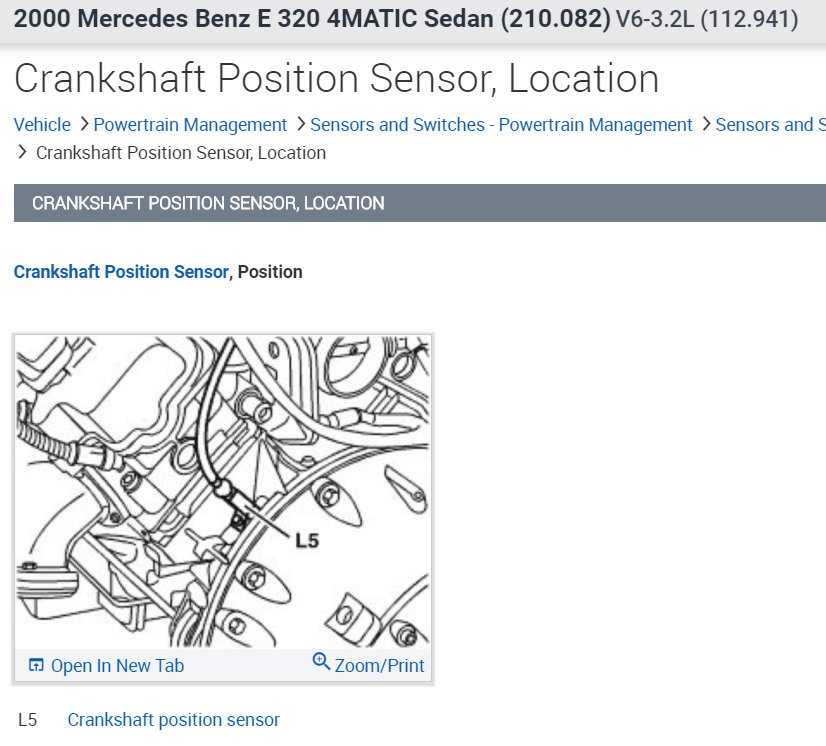Open the Vehicle breadcrumb link
Viewport: 826px width, 746px height.
42,125
